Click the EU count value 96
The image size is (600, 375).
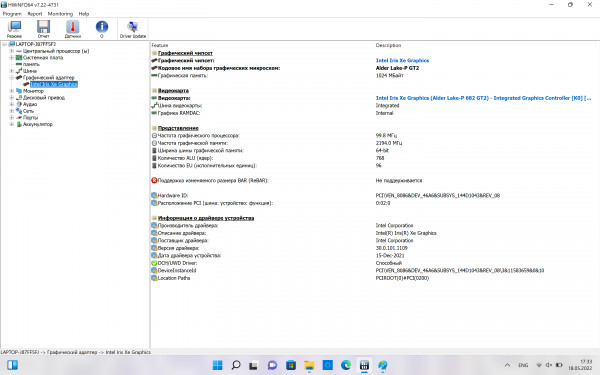click(x=378, y=165)
